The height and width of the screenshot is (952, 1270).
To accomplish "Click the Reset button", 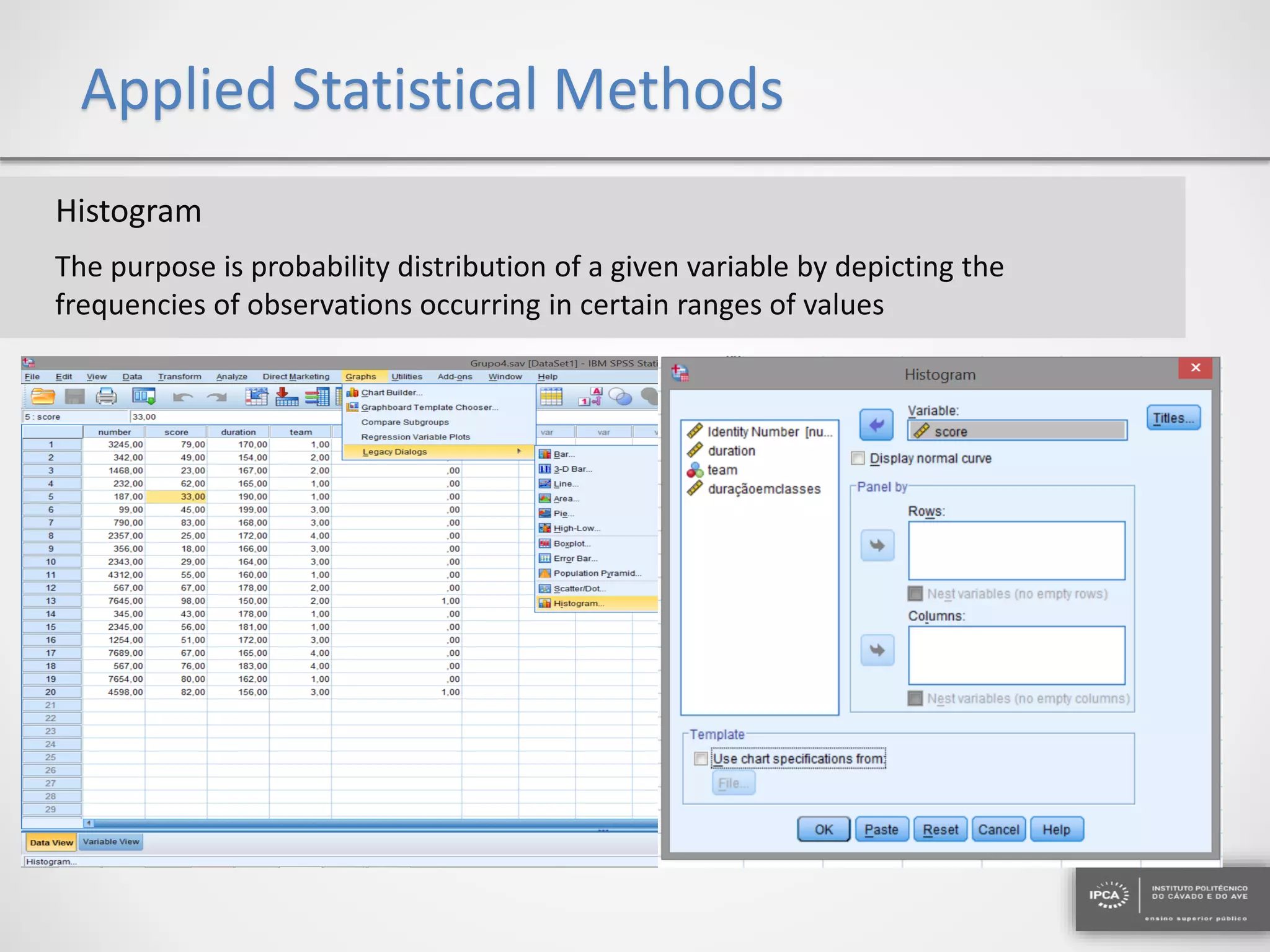I will pos(940,829).
